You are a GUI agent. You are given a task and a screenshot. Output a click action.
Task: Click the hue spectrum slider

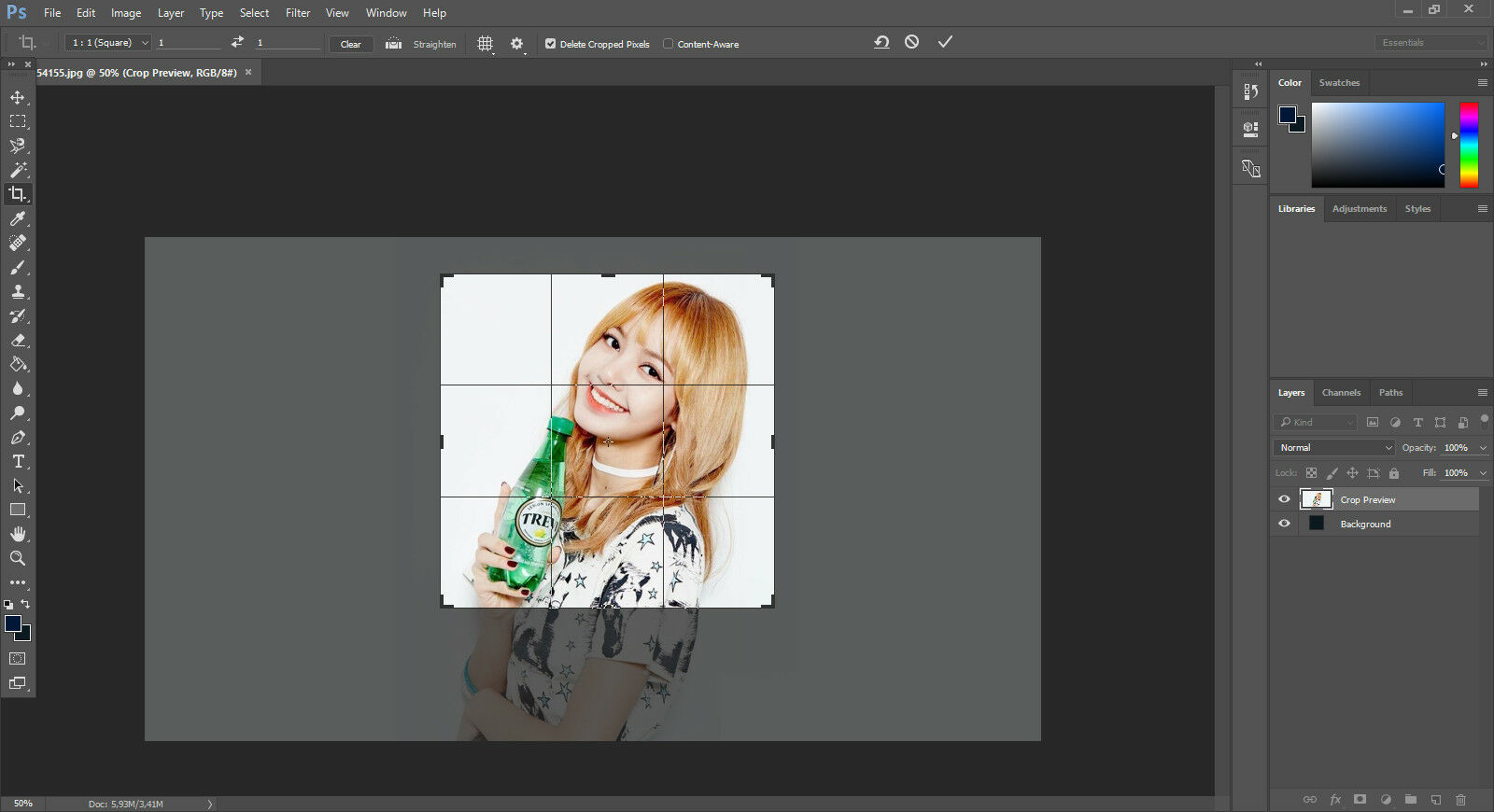1469,145
